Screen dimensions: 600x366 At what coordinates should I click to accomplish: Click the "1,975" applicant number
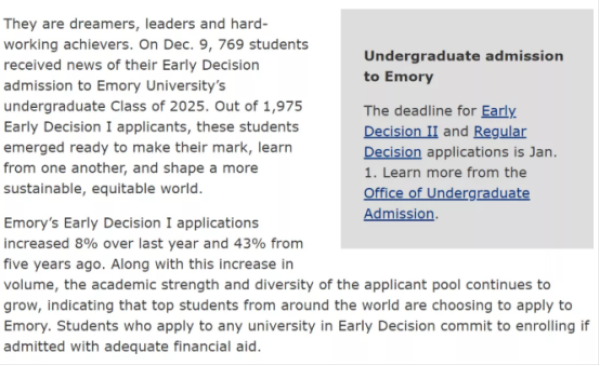click(283, 106)
